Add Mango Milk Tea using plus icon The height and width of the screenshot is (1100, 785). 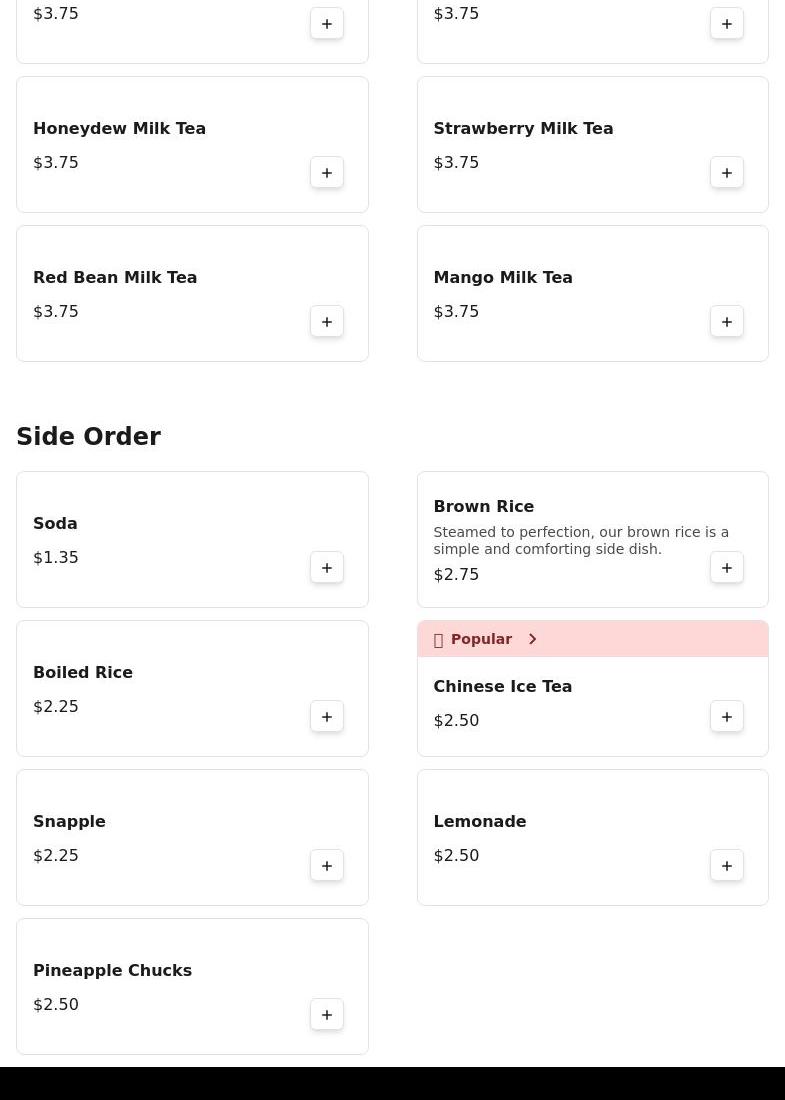tap(727, 322)
